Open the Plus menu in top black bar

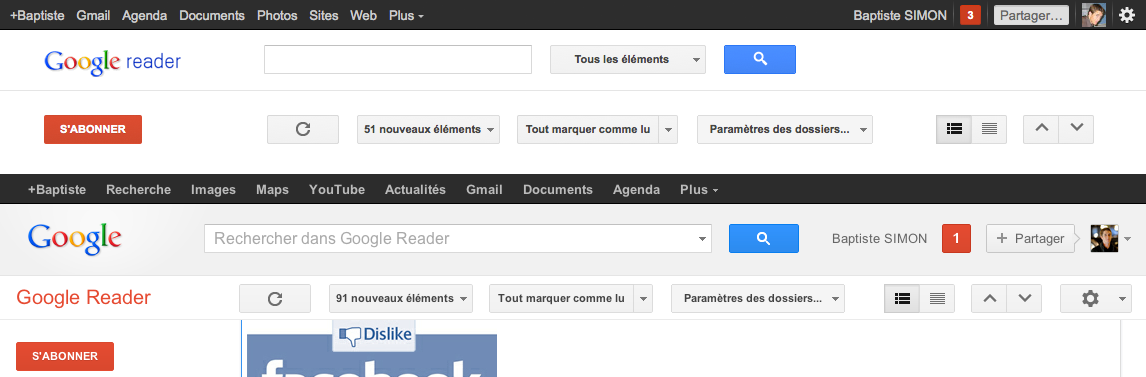[x=406, y=15]
